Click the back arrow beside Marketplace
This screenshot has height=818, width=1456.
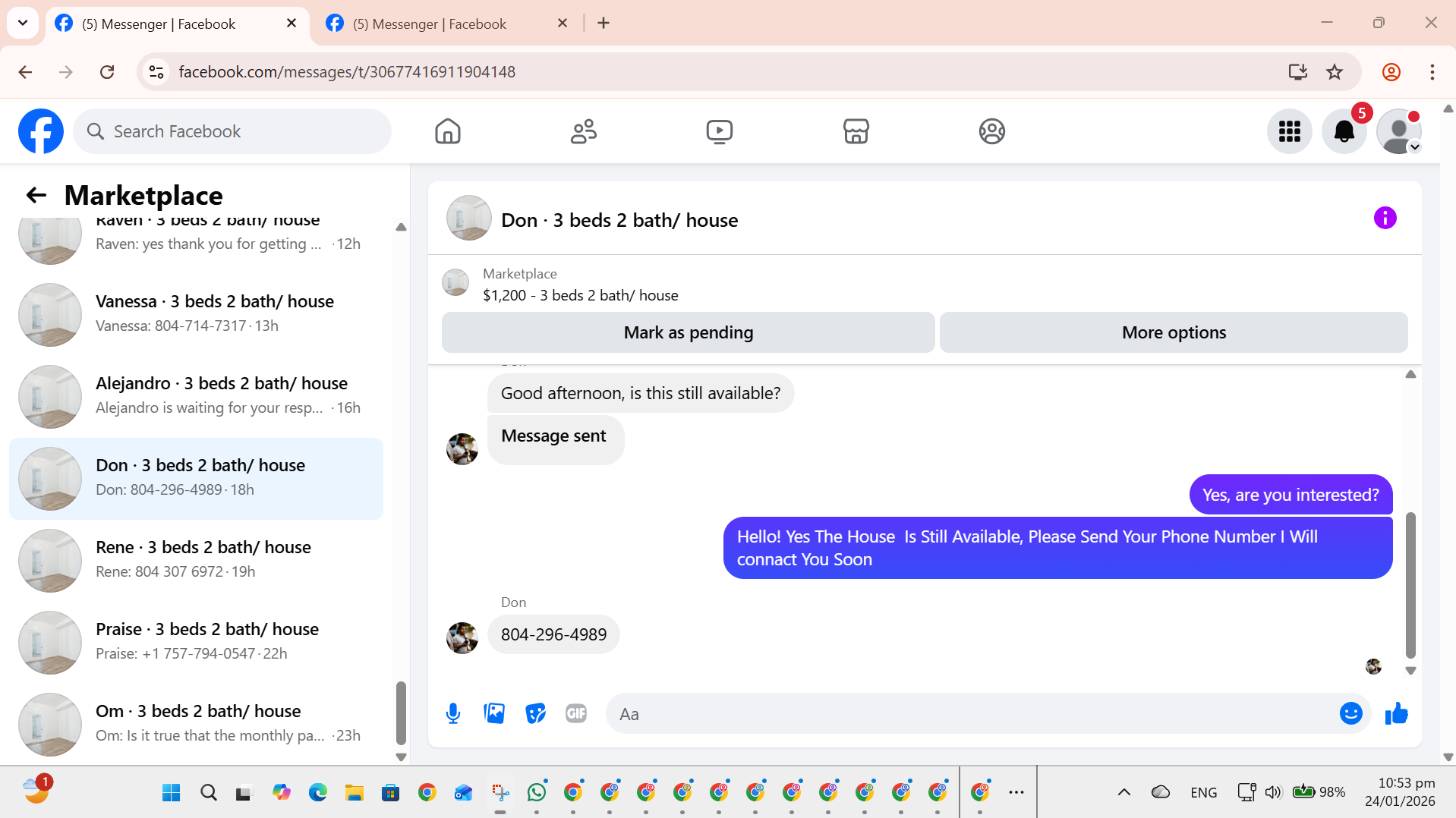coord(36,195)
